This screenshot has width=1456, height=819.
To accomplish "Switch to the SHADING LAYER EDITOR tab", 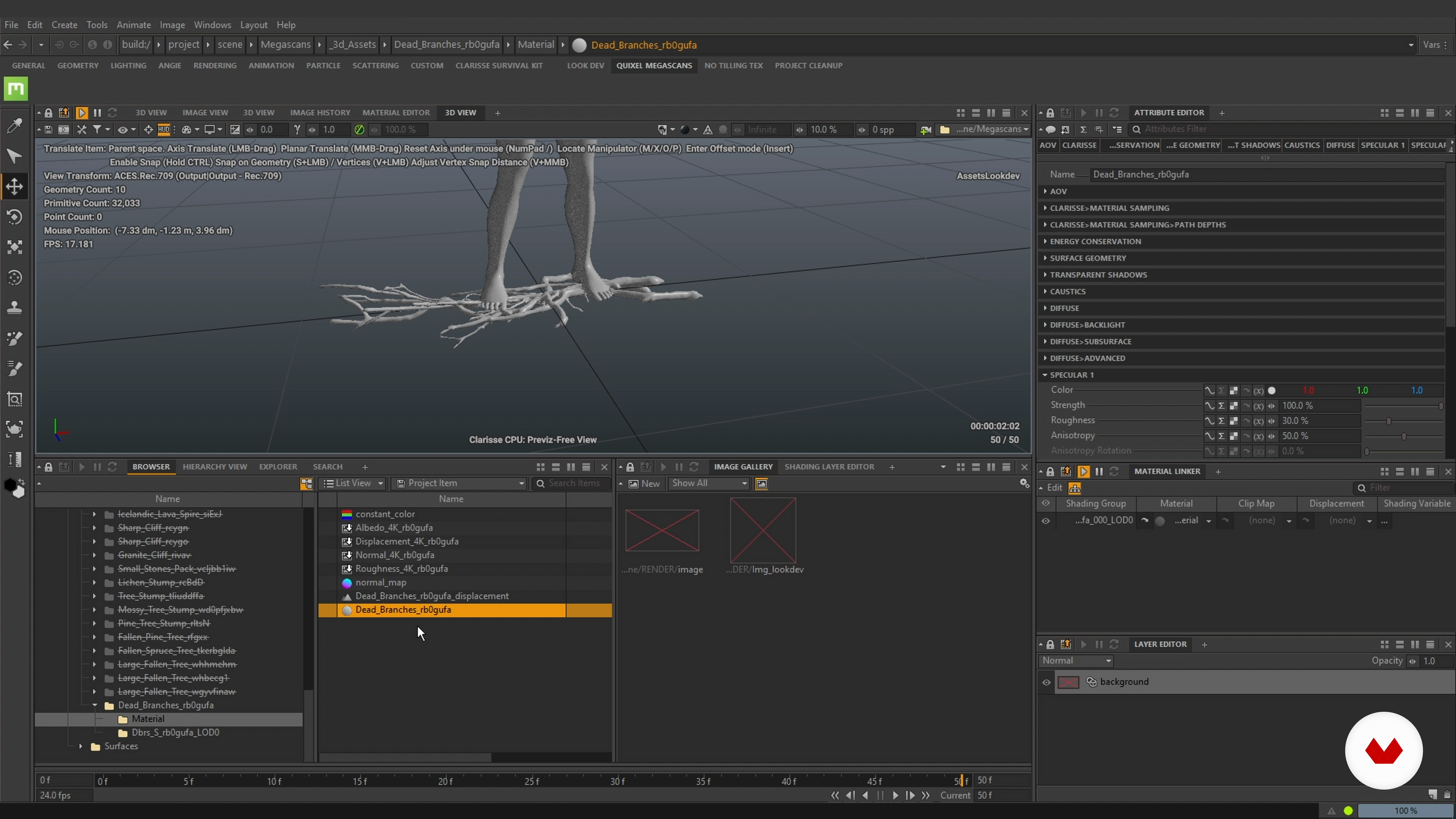I will point(828,467).
